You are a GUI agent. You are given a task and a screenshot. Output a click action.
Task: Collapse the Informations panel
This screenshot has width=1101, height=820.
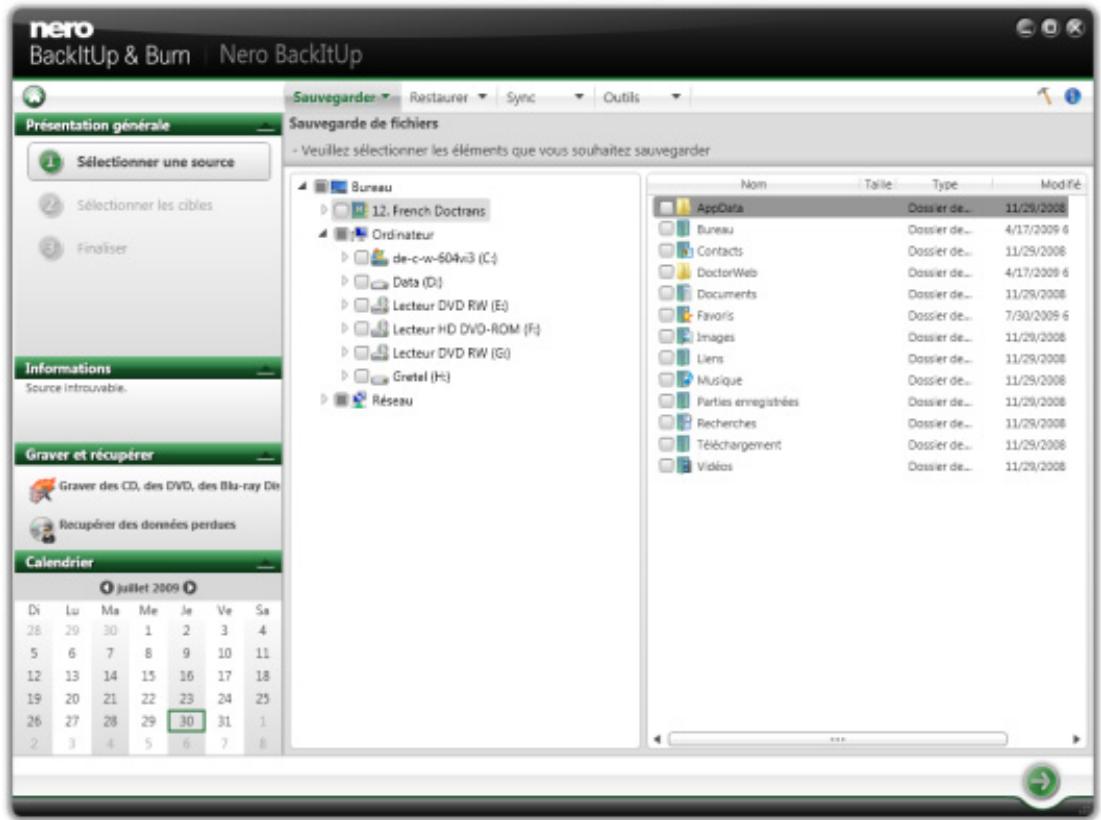pos(265,369)
